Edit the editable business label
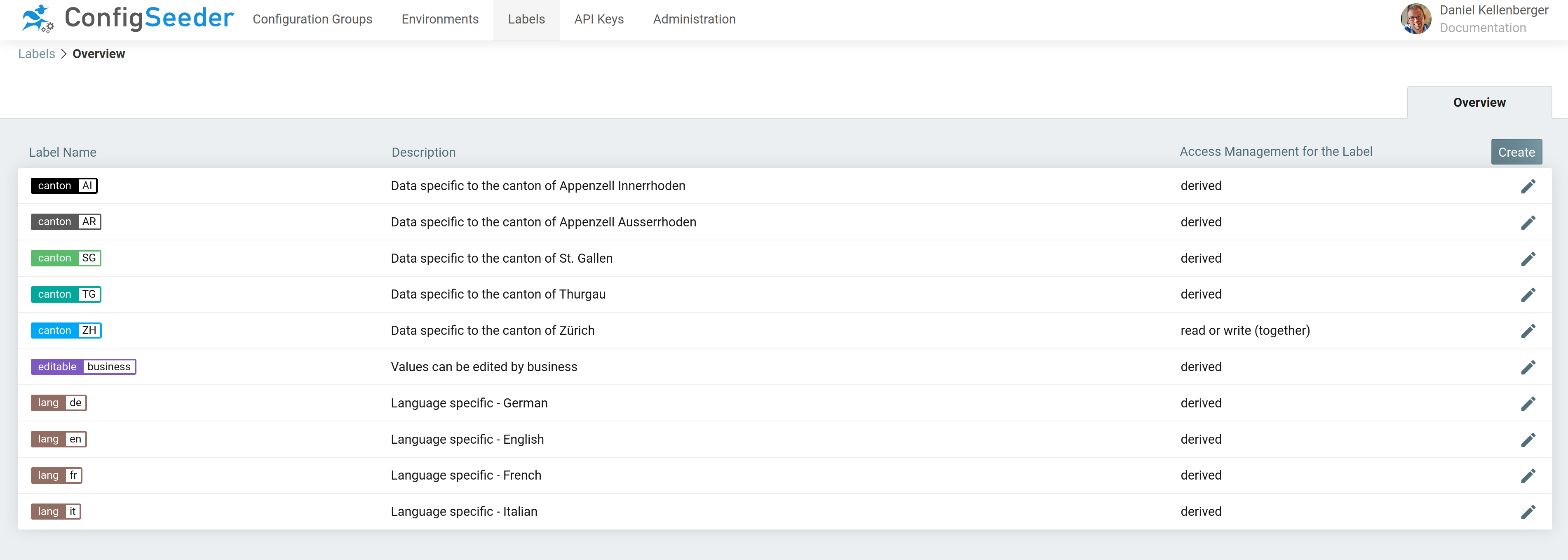 pyautogui.click(x=1528, y=367)
